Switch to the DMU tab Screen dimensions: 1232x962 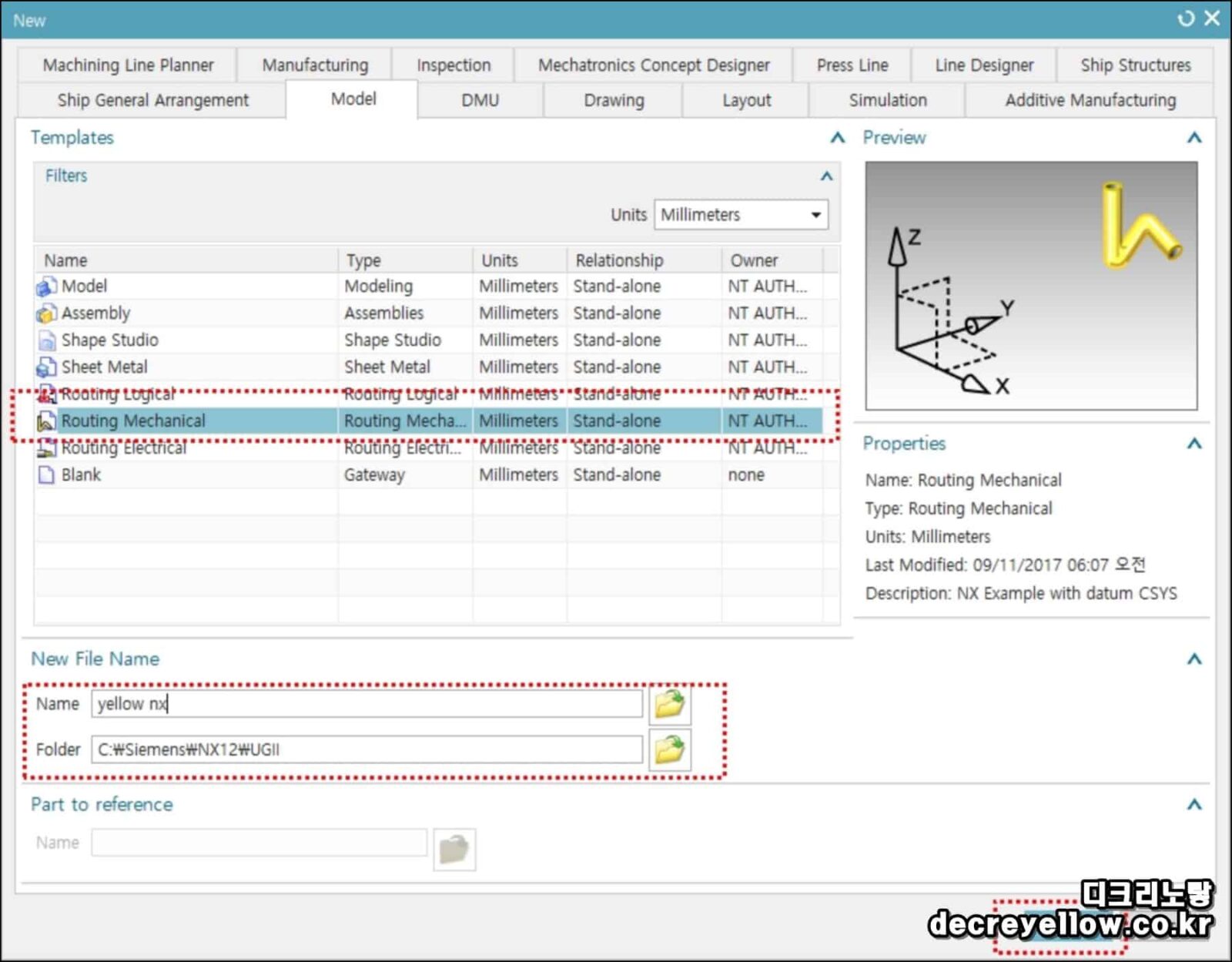tap(480, 101)
